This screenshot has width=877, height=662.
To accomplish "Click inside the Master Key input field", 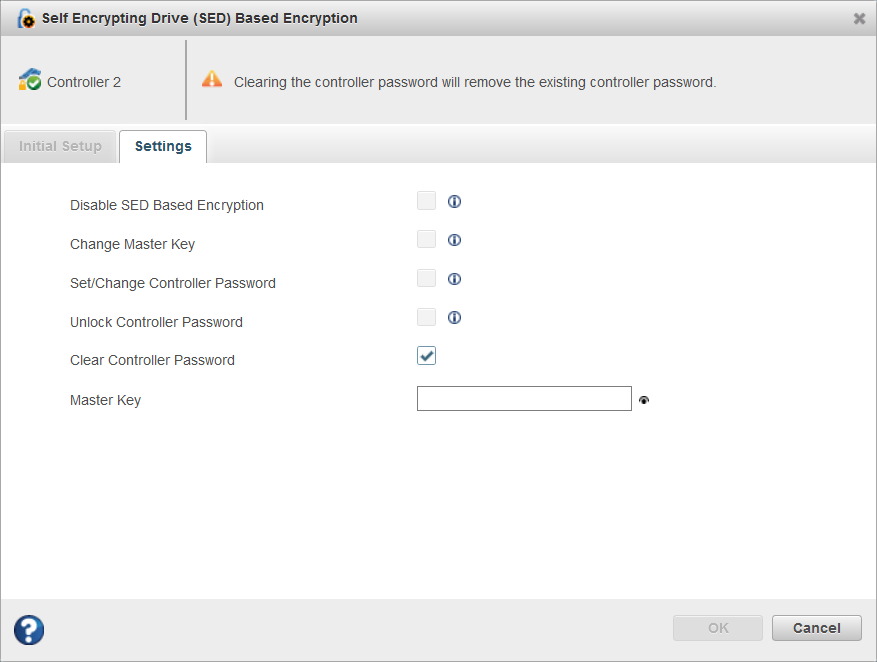I will pyautogui.click(x=524, y=398).
